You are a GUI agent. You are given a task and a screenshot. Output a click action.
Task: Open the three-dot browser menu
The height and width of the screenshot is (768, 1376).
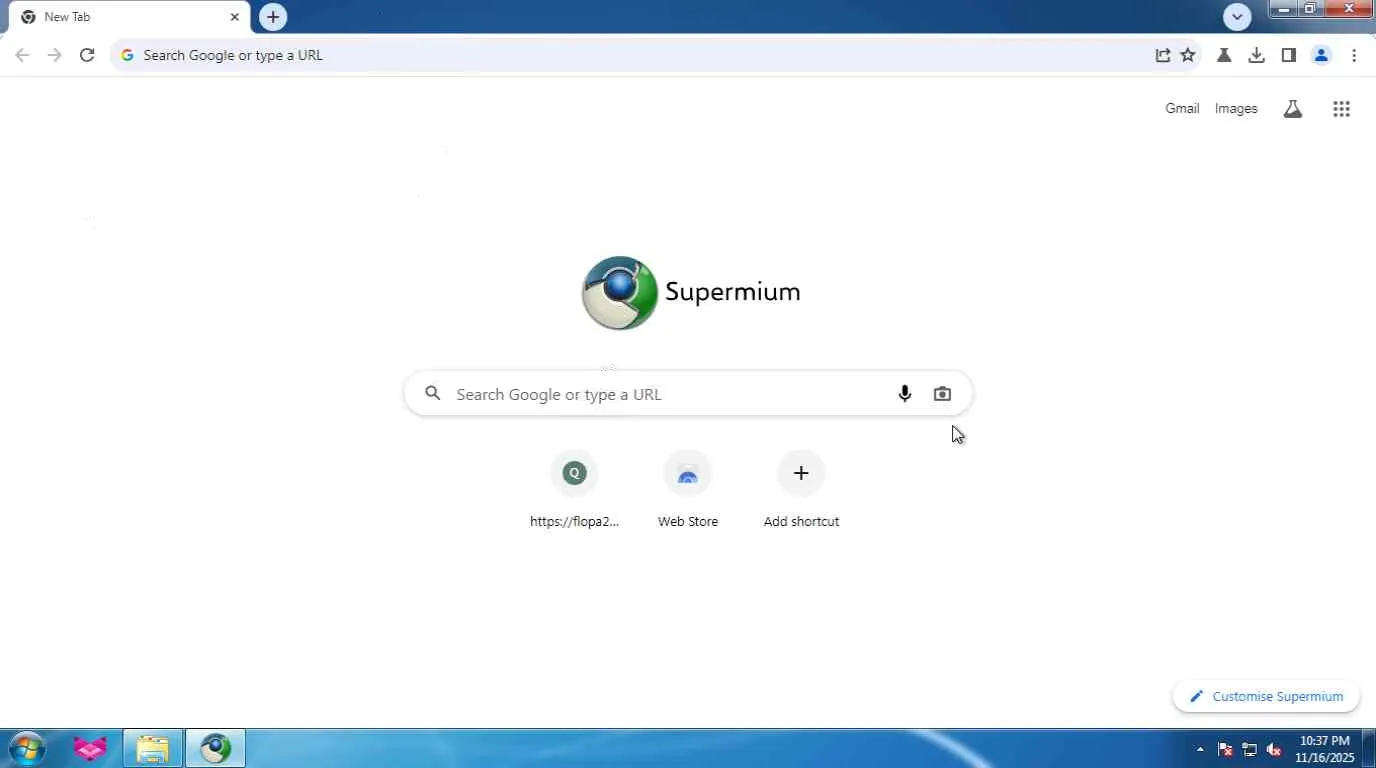(x=1354, y=56)
